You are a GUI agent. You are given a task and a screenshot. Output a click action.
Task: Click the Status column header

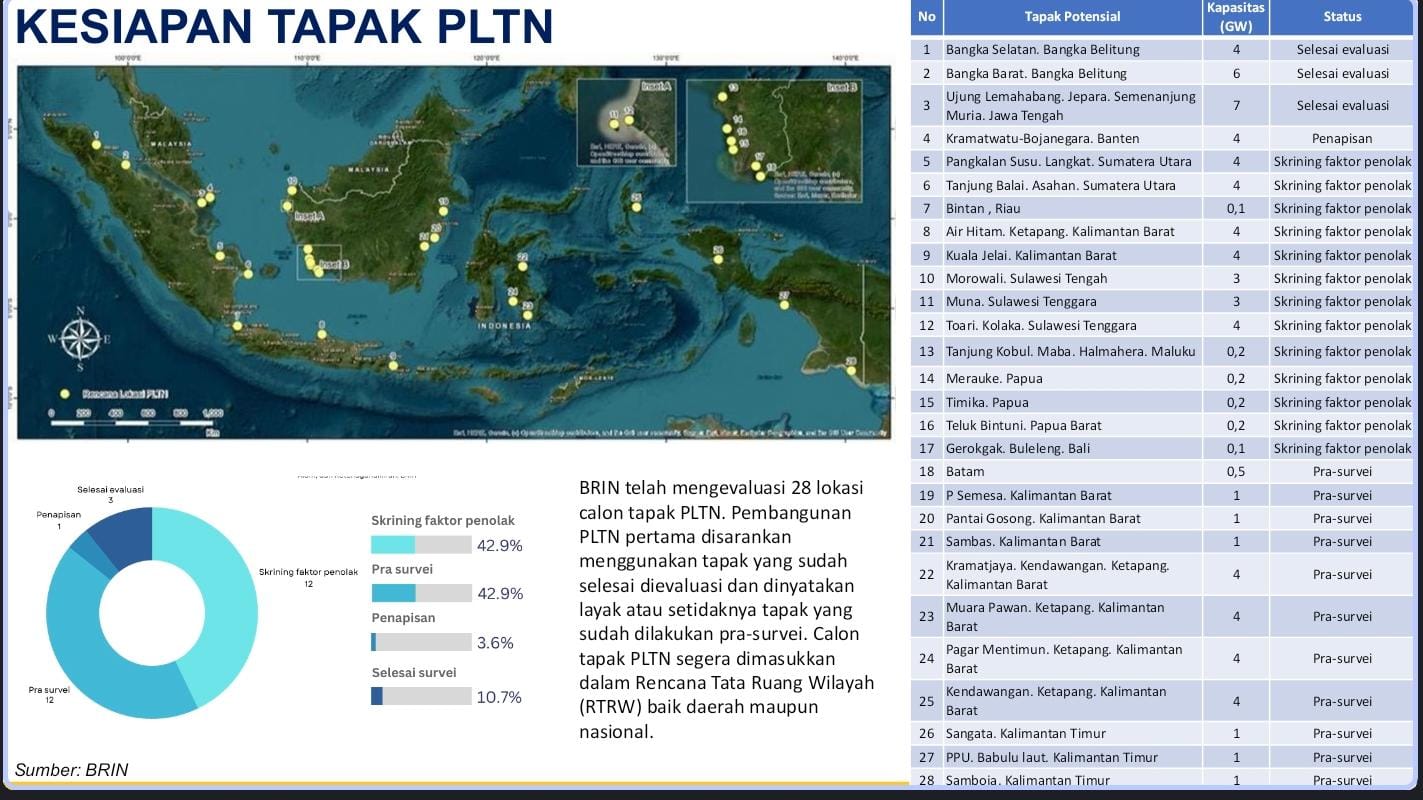[x=1342, y=16]
